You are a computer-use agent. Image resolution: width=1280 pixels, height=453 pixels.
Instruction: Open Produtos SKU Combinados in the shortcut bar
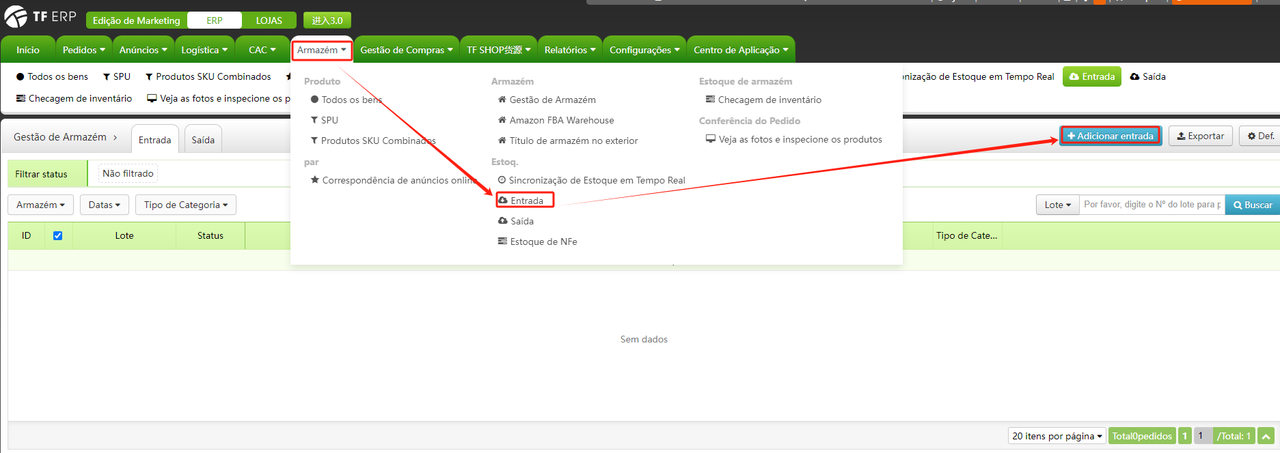(208, 76)
